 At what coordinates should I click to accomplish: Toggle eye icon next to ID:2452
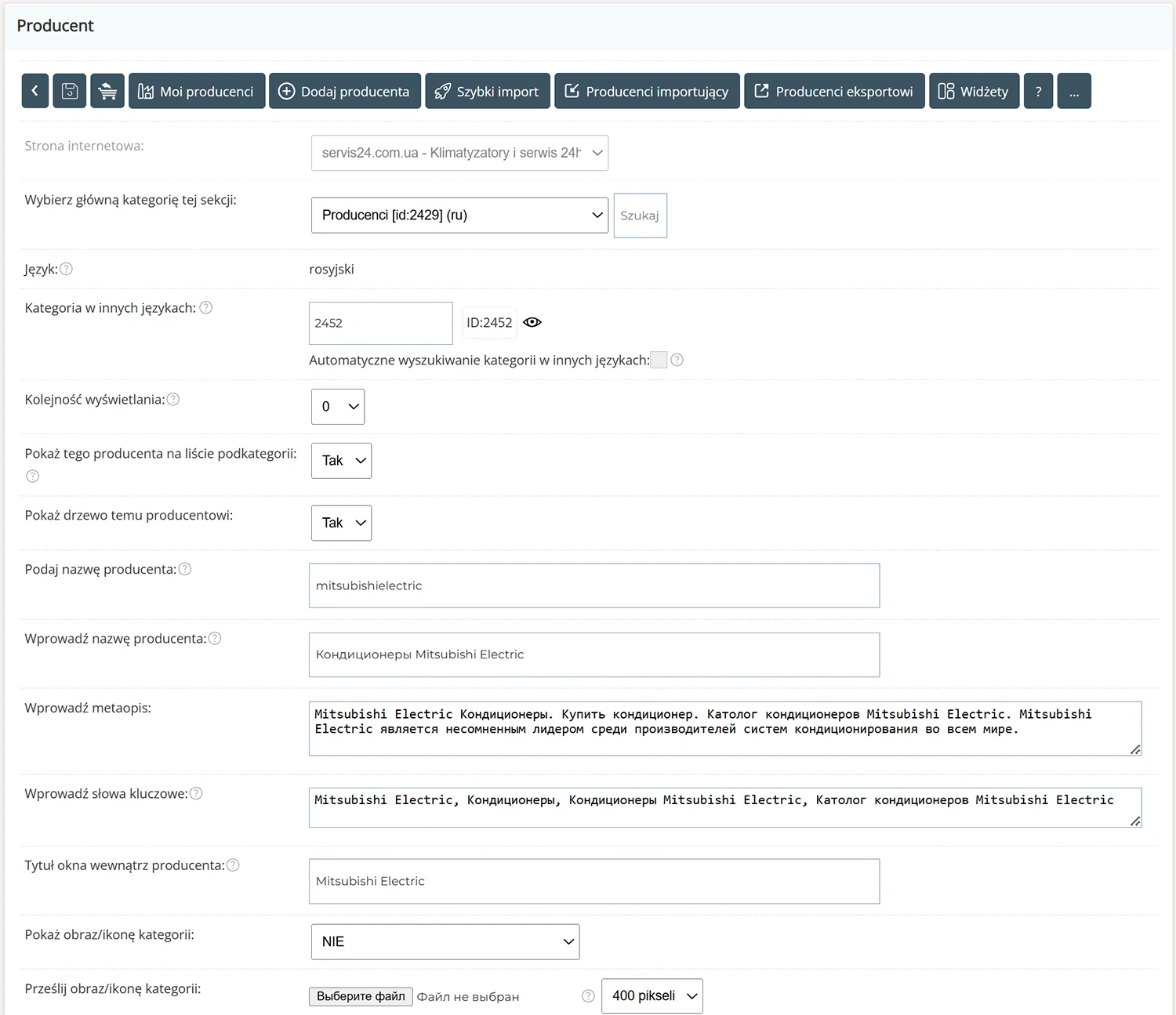[532, 322]
